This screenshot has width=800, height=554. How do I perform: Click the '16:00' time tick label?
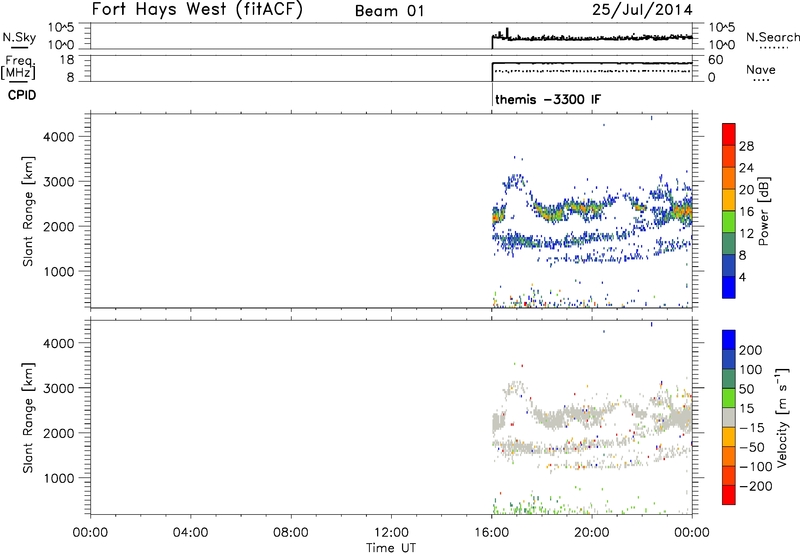(491, 533)
